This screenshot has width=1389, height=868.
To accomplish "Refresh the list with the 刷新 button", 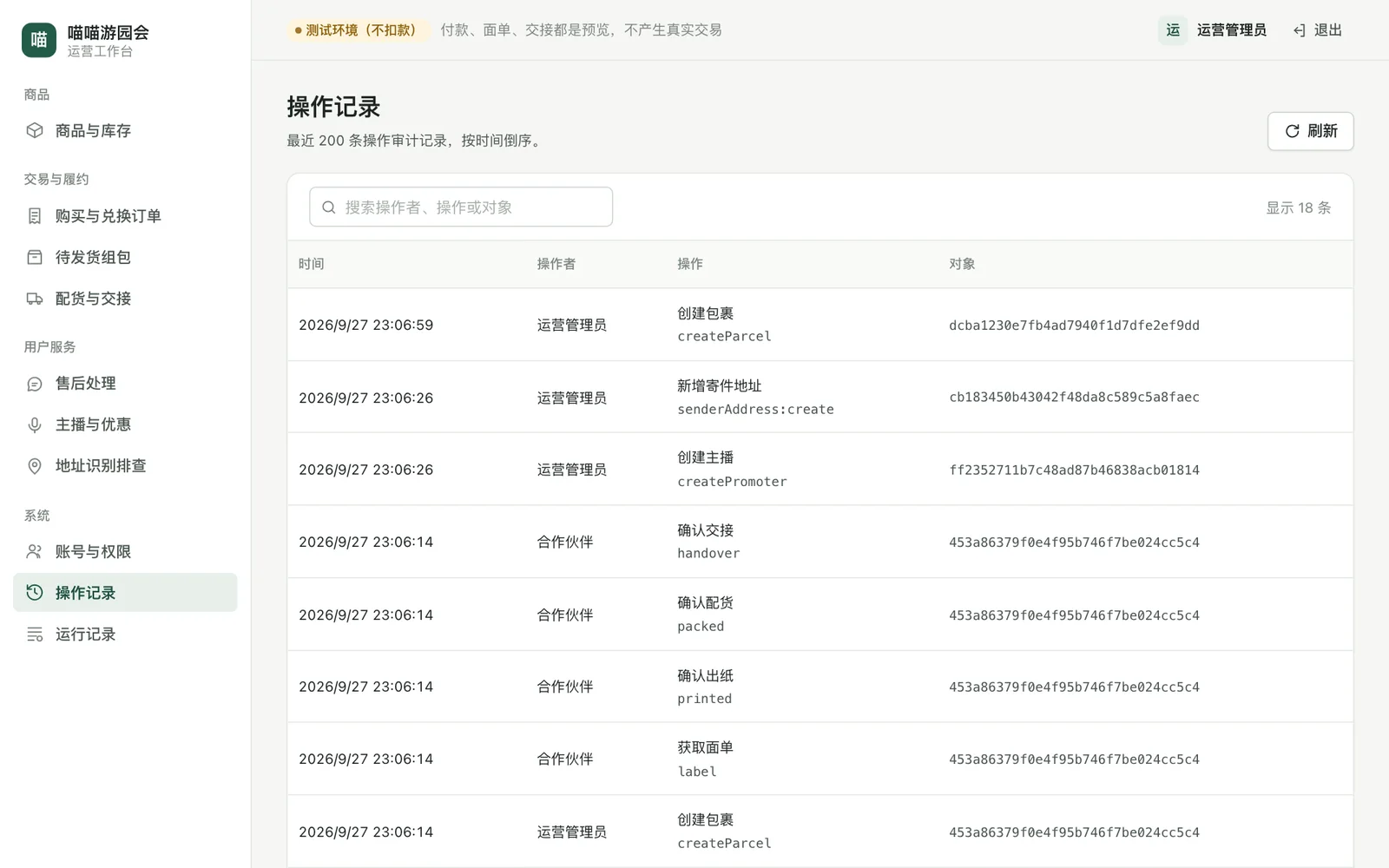I will (1310, 131).
